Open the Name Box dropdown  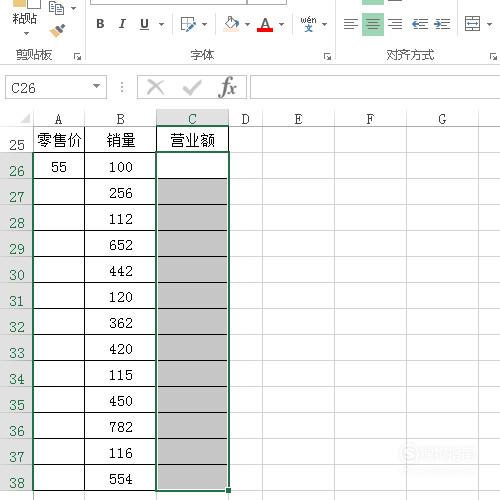[x=96, y=86]
